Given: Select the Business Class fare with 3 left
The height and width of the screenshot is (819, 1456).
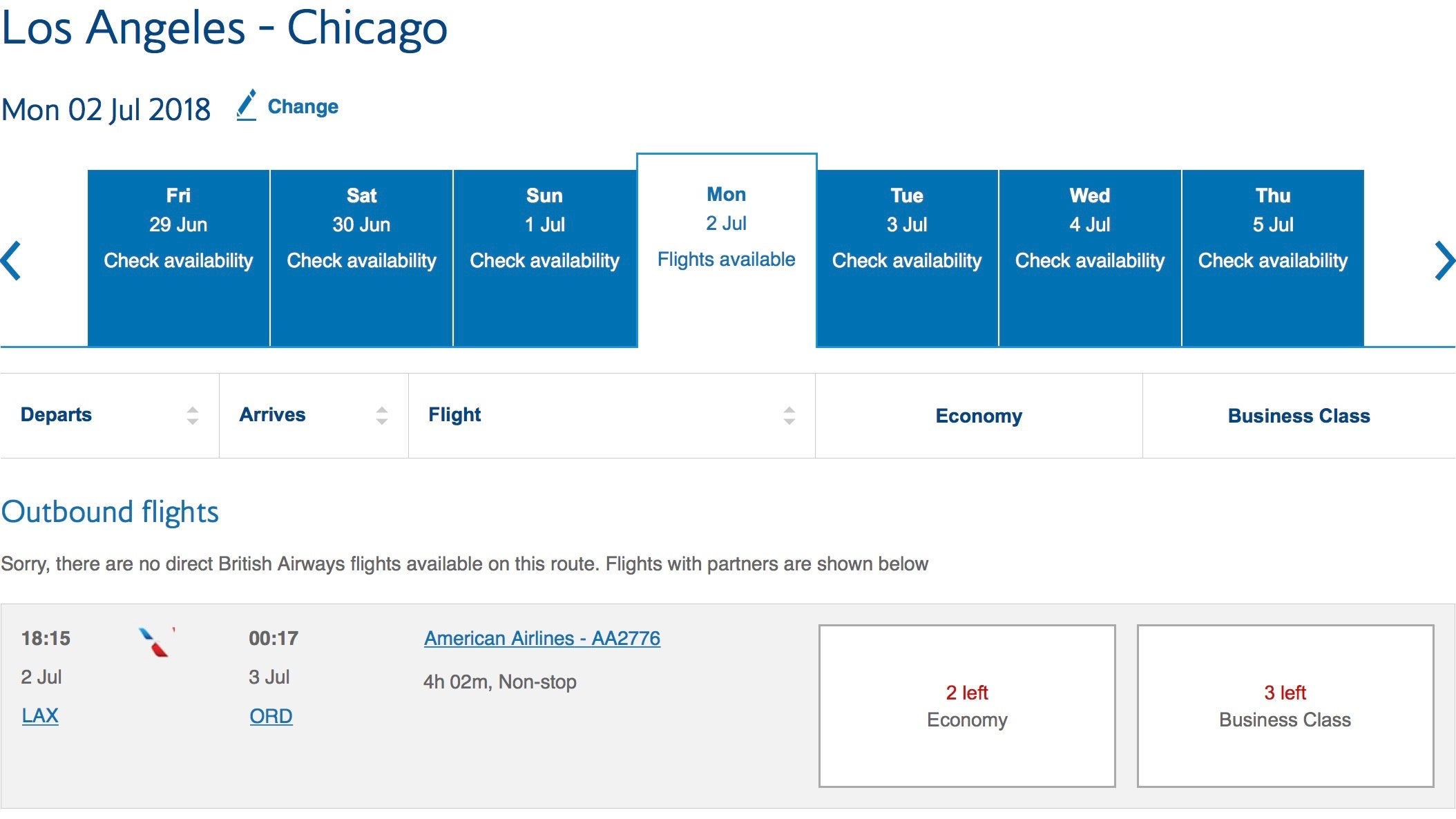Looking at the screenshot, I should tap(1285, 706).
